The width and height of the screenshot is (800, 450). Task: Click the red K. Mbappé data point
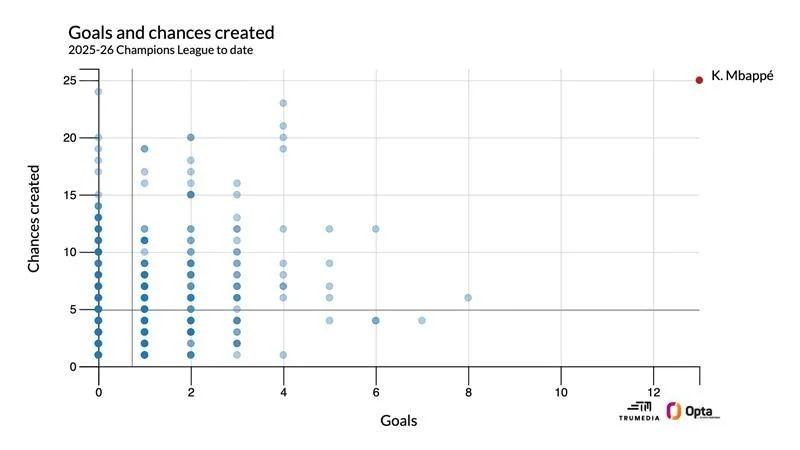699,80
